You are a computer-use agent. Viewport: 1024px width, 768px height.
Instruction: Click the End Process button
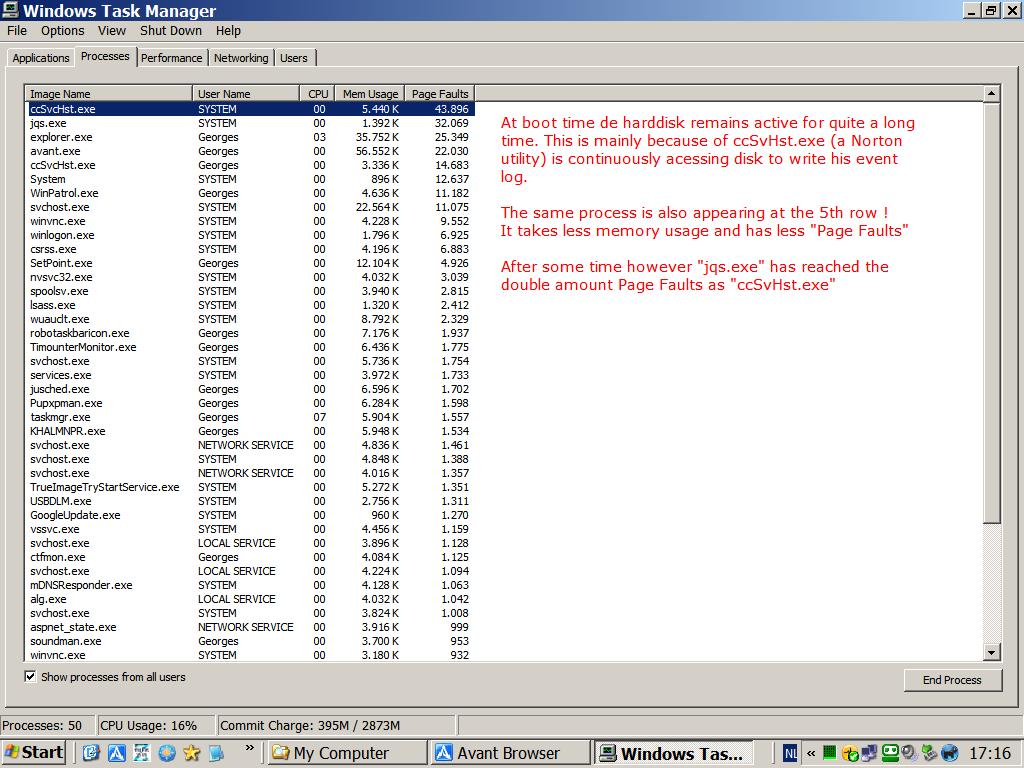point(952,680)
